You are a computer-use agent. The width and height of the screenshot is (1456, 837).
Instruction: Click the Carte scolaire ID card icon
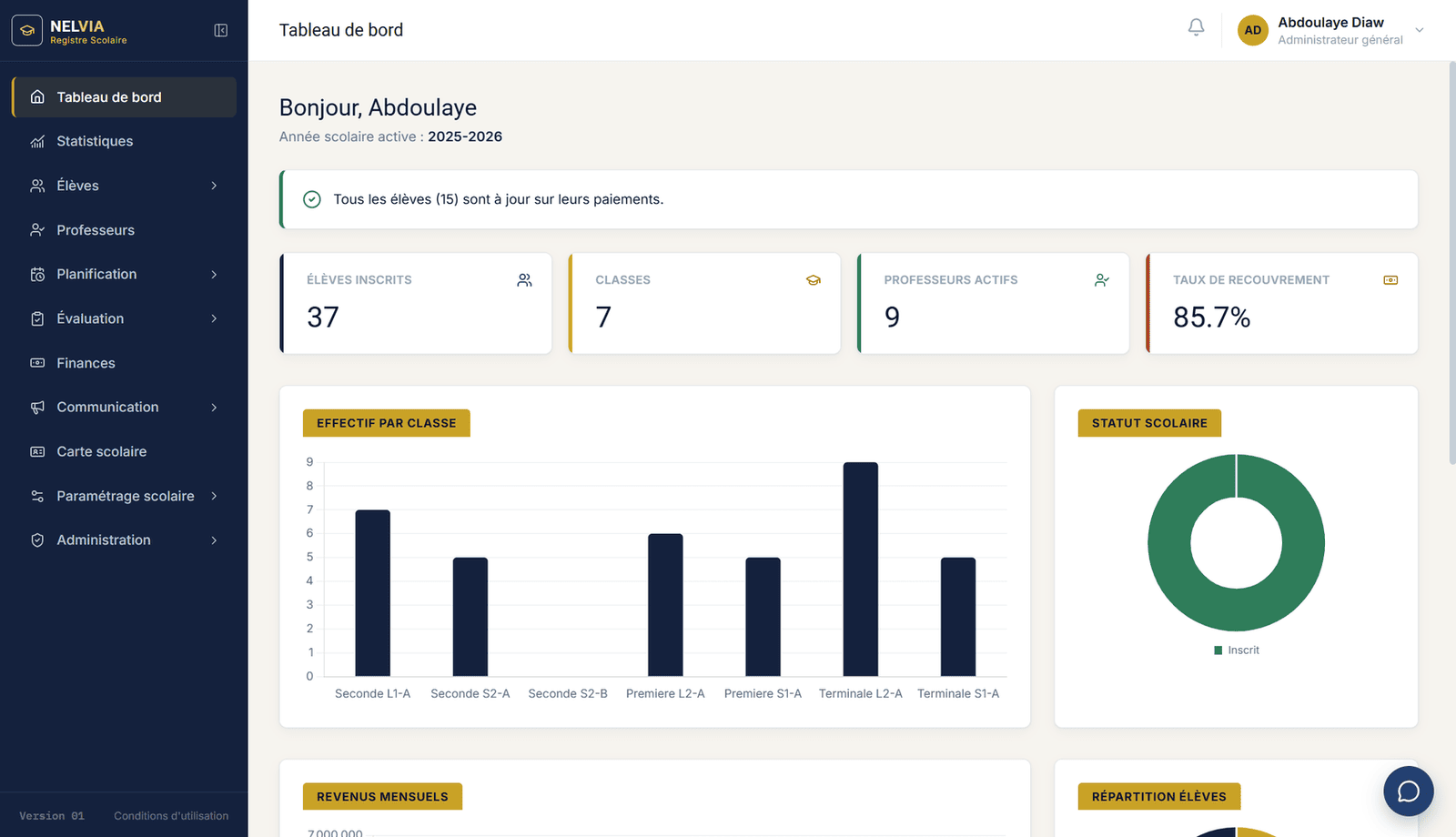point(37,451)
